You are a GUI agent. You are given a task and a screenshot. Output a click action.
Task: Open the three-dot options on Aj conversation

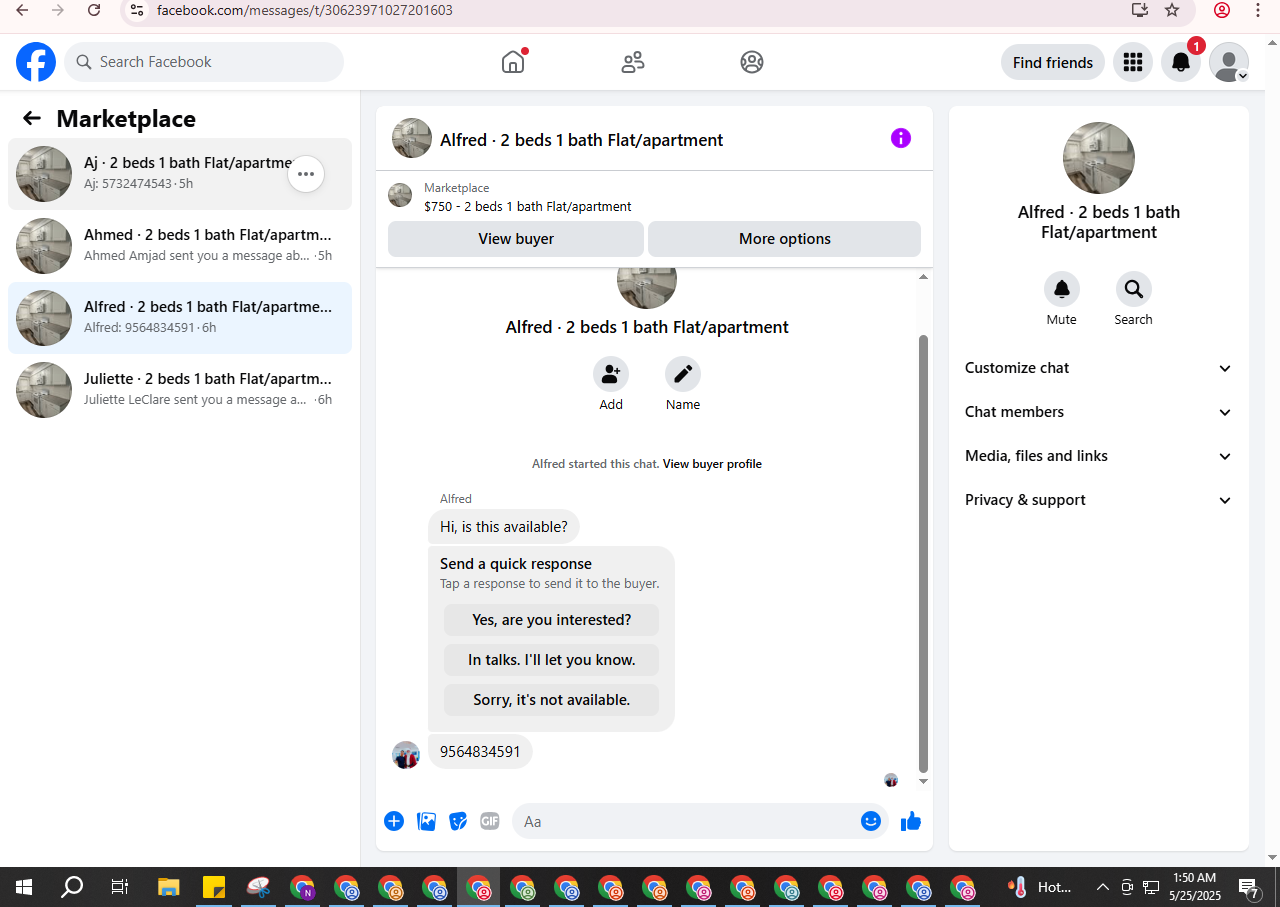(306, 174)
